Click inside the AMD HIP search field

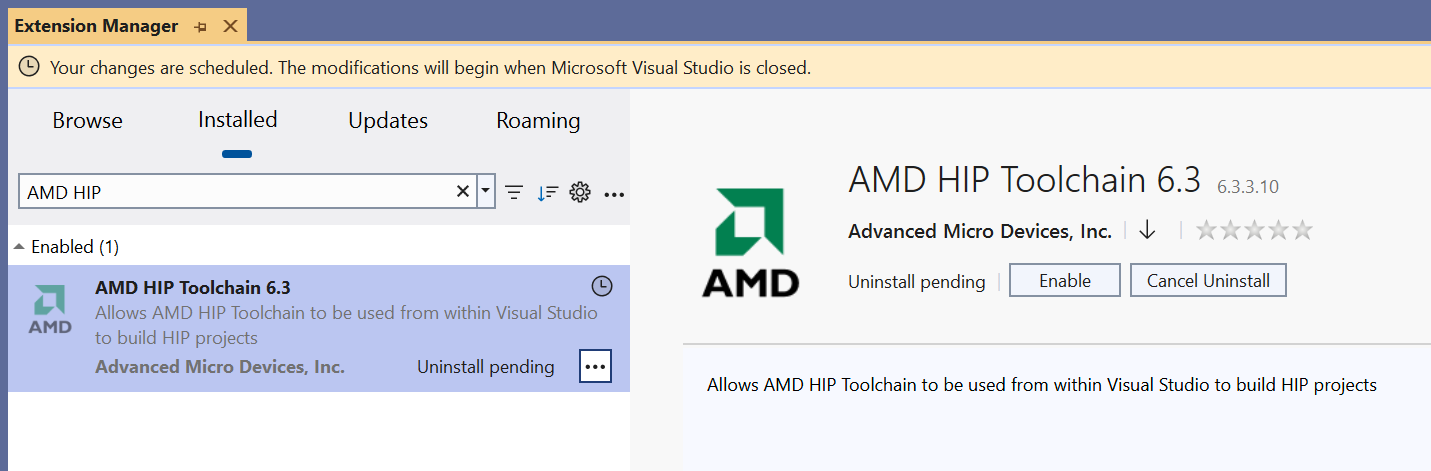pos(235,192)
